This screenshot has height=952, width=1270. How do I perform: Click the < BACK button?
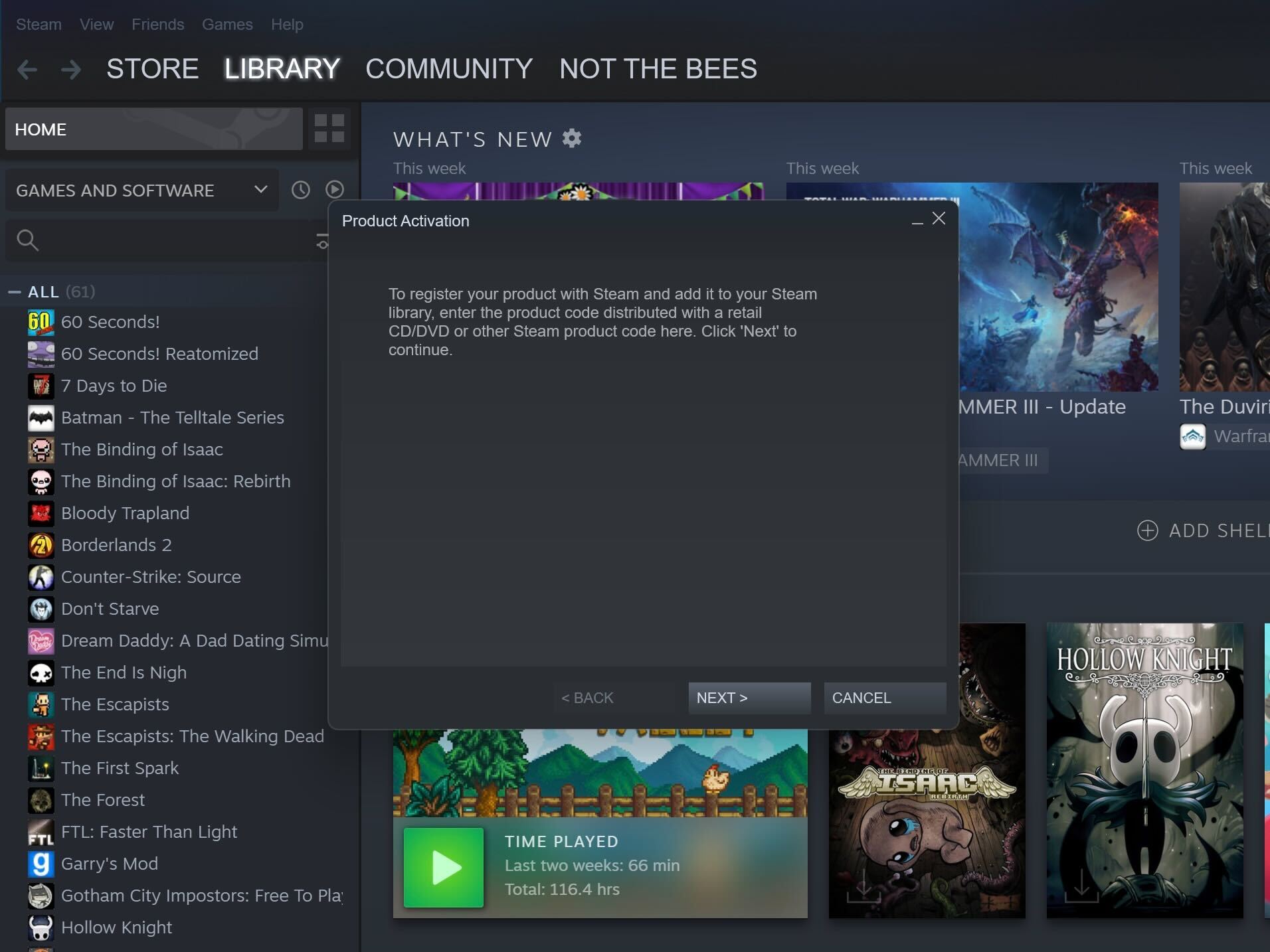(x=614, y=698)
